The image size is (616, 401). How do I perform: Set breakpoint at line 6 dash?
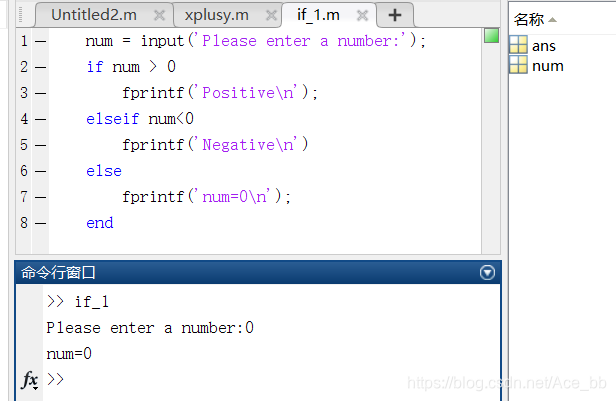[x=40, y=171]
